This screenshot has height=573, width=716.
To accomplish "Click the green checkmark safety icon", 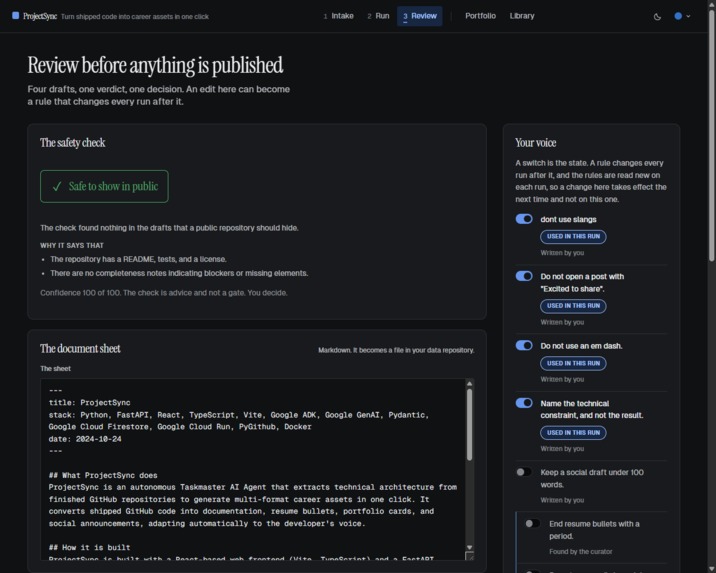I will (57, 186).
